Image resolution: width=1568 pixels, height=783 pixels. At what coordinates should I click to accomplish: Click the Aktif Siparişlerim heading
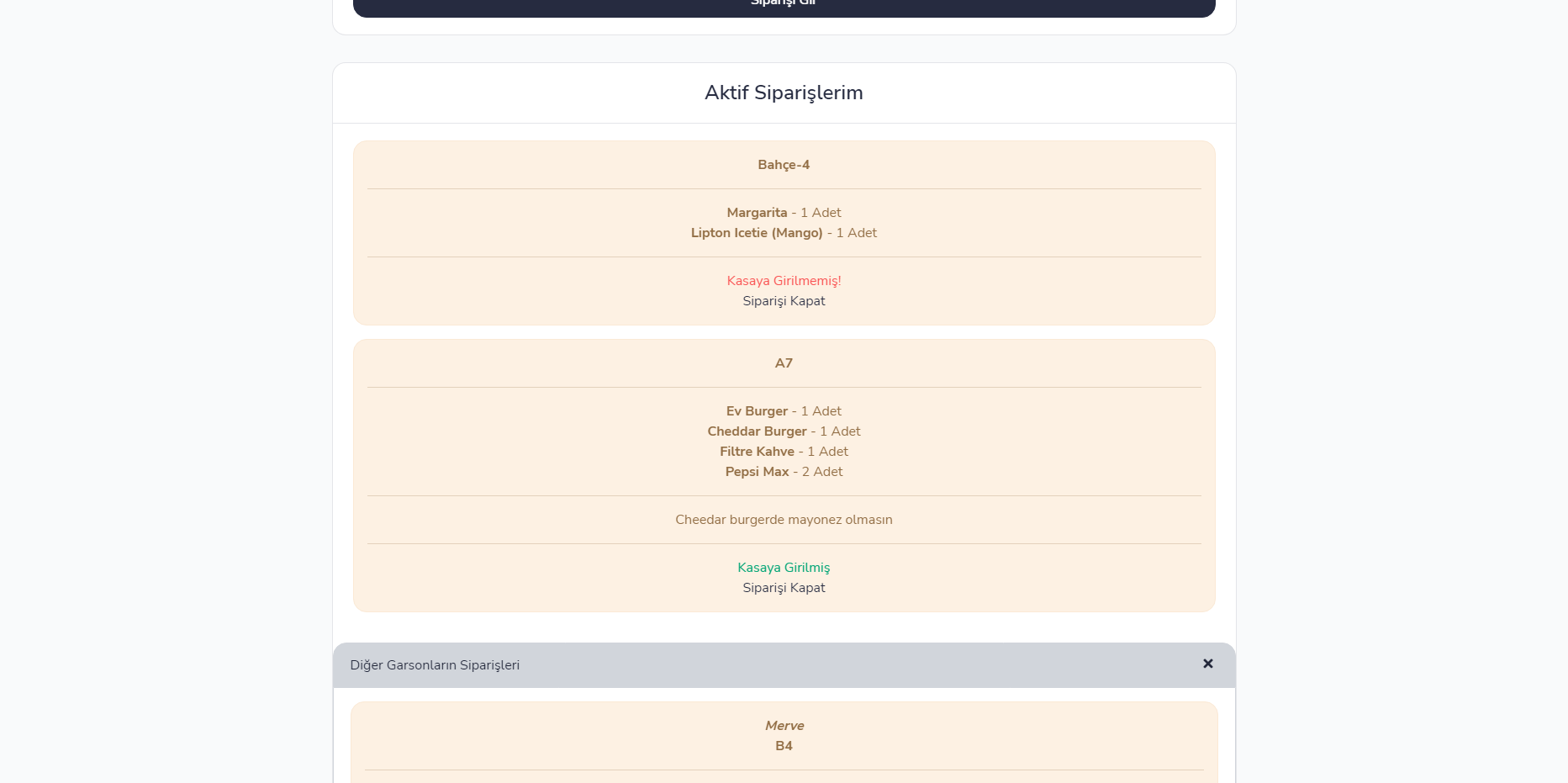click(784, 93)
